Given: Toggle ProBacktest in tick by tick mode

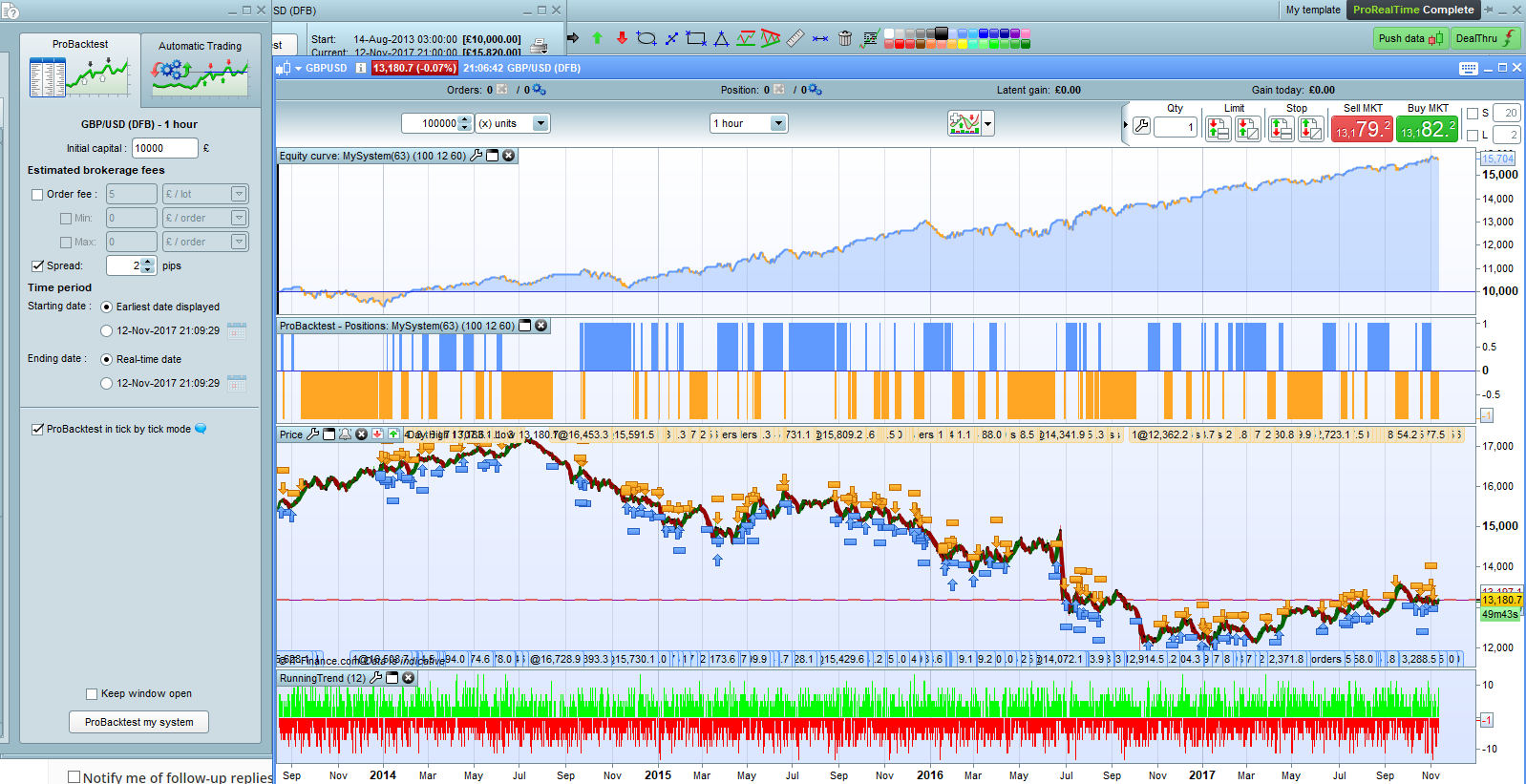Looking at the screenshot, I should [x=37, y=430].
